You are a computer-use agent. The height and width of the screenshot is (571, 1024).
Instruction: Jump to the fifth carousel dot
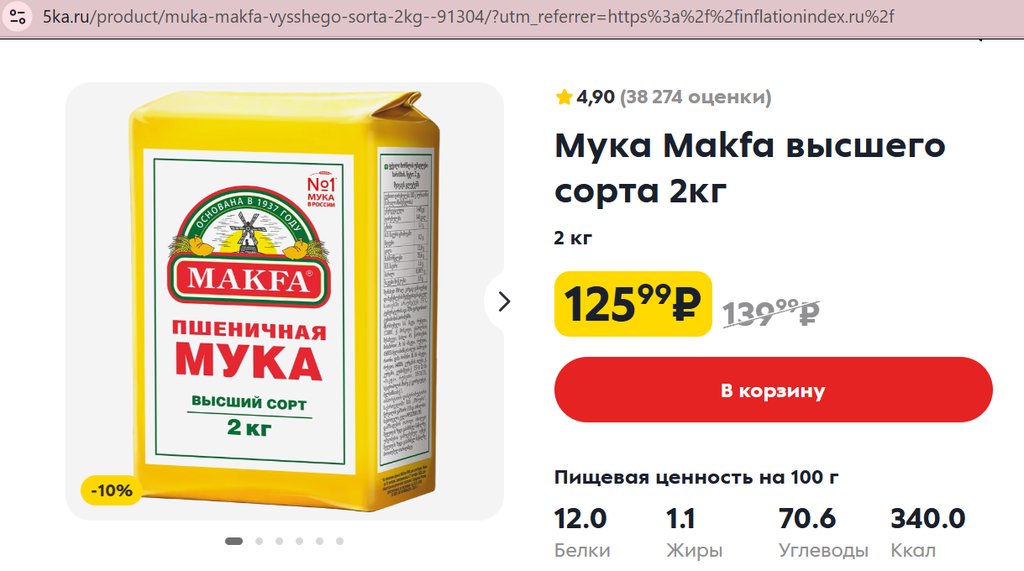(x=319, y=541)
